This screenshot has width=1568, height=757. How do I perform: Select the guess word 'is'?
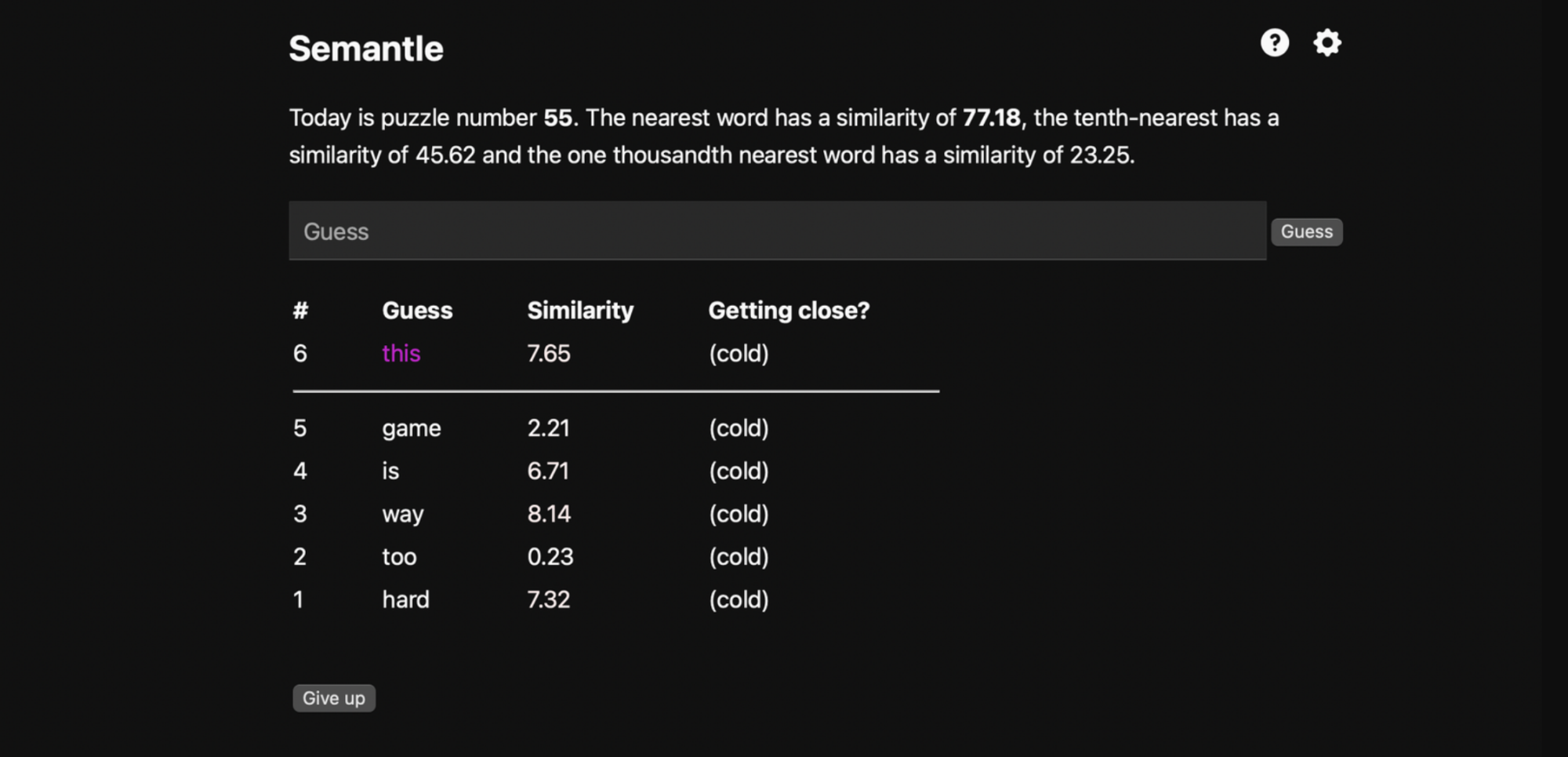coord(390,471)
